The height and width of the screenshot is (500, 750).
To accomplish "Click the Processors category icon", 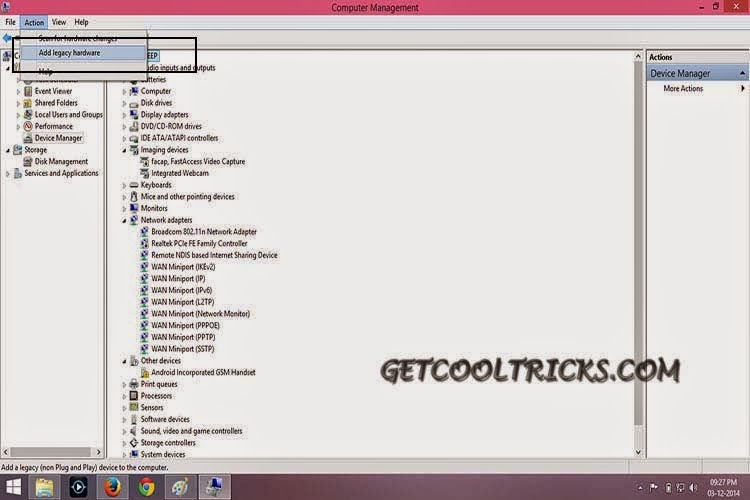I will pos(134,396).
